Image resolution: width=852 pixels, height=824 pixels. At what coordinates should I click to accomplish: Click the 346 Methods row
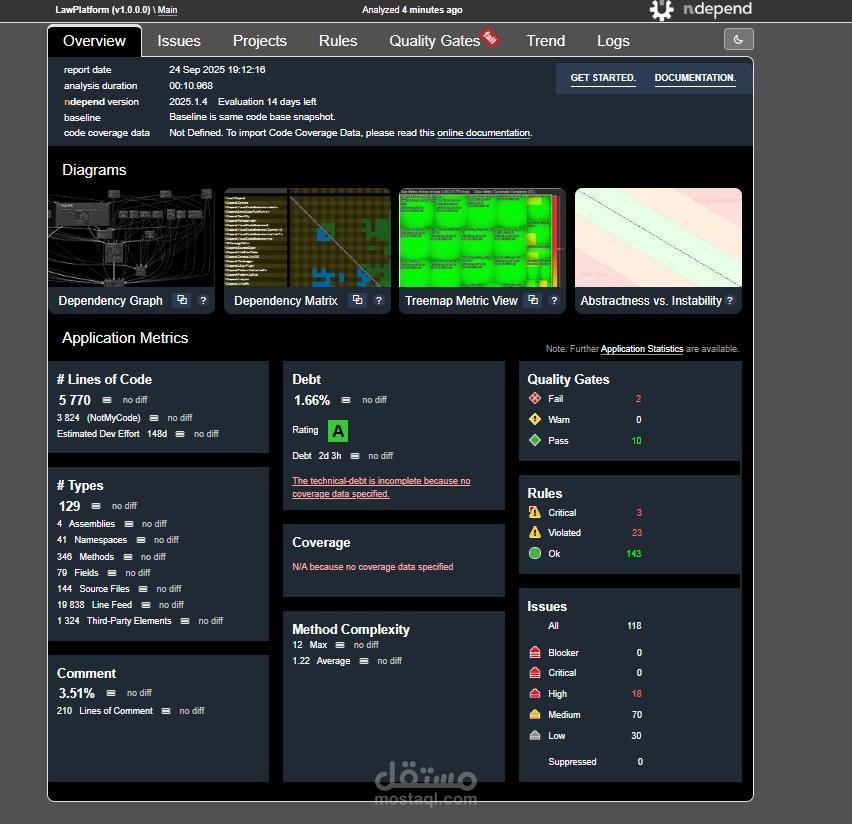[111, 557]
